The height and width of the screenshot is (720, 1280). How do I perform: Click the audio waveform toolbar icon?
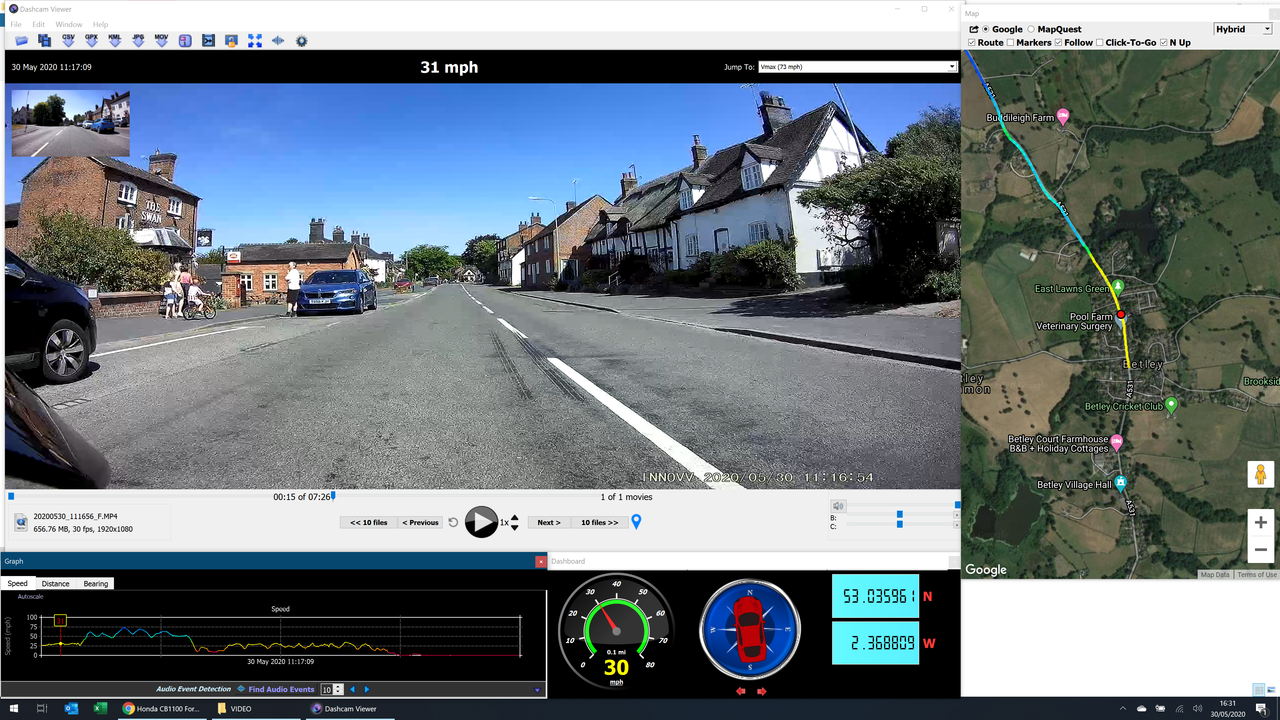278,41
